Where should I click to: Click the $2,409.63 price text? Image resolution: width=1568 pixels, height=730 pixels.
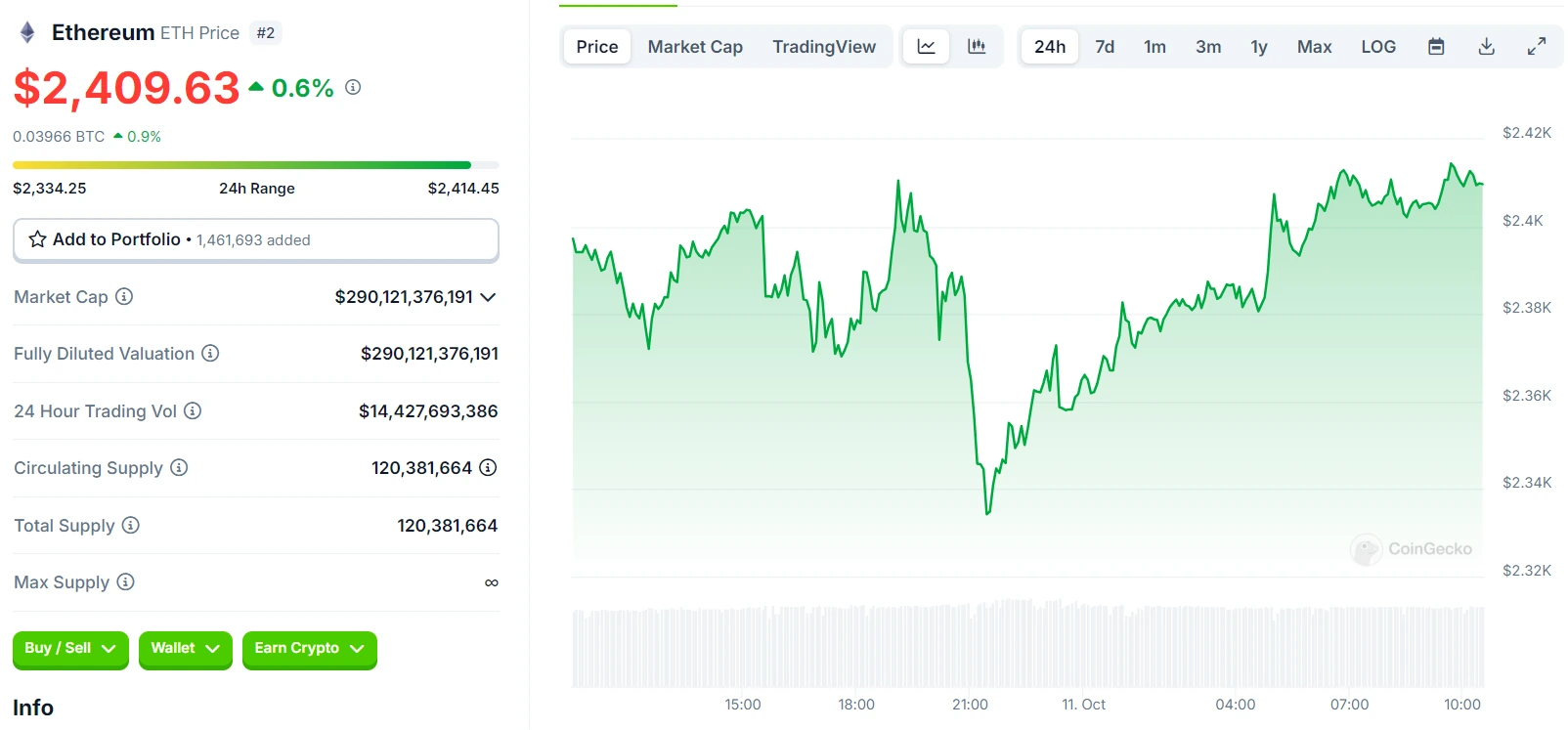(x=126, y=88)
